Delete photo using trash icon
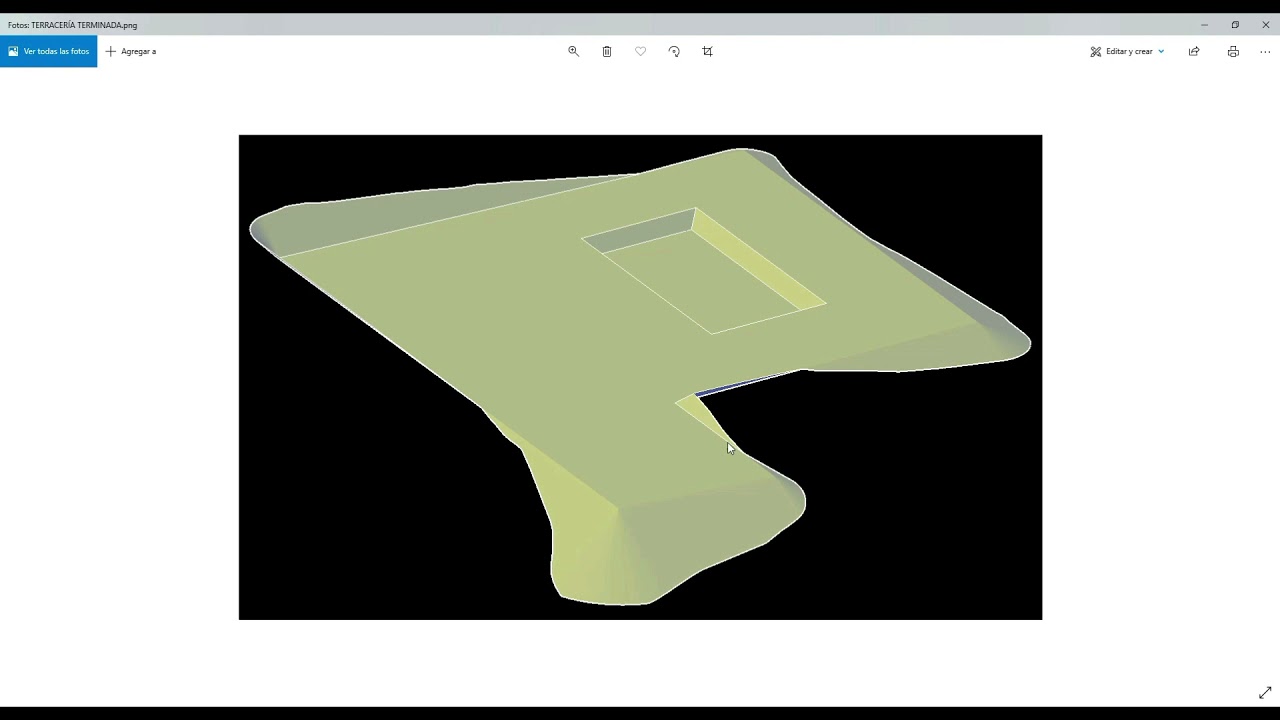 (x=607, y=51)
